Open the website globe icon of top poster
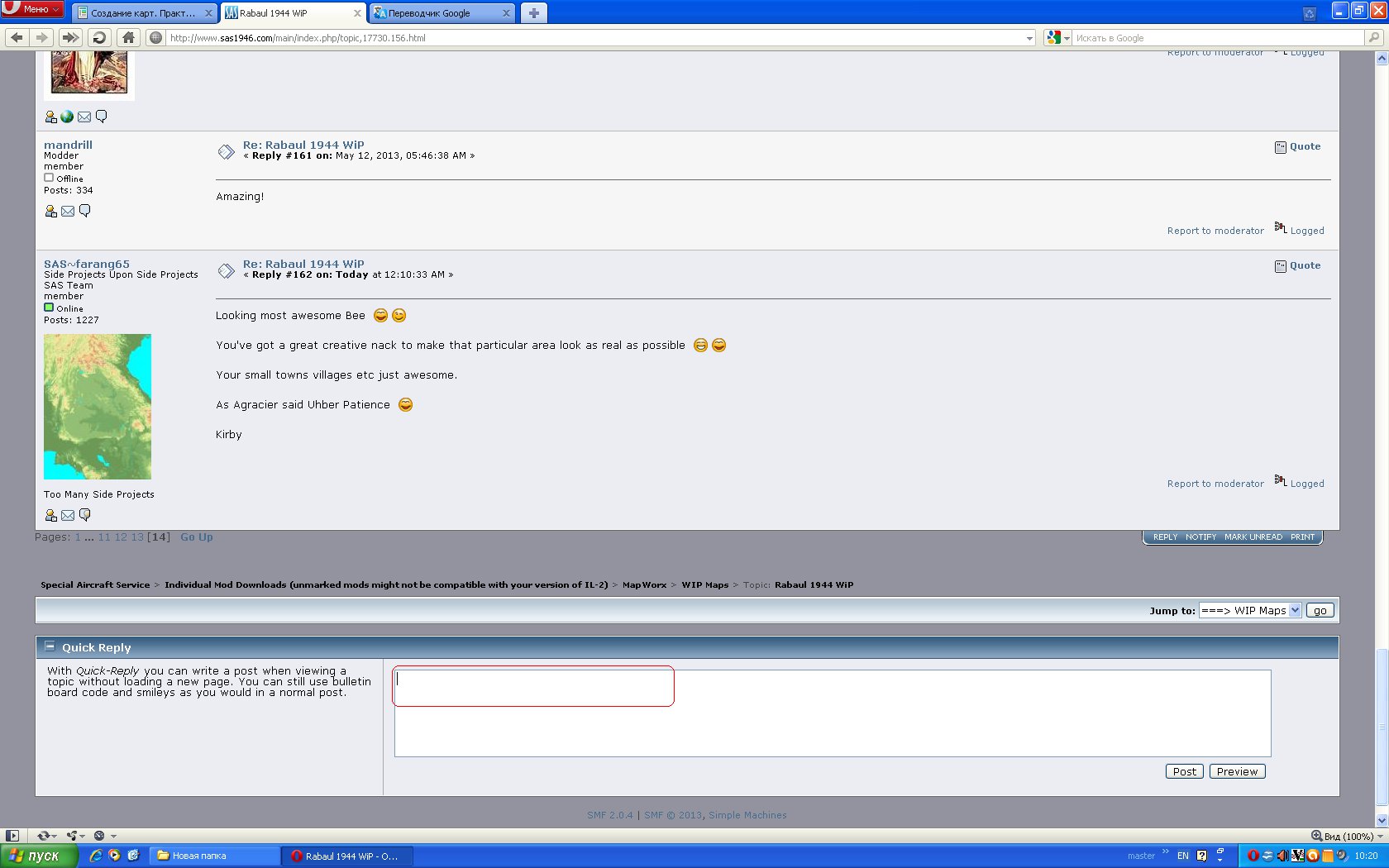This screenshot has height=868, width=1389. (x=67, y=117)
